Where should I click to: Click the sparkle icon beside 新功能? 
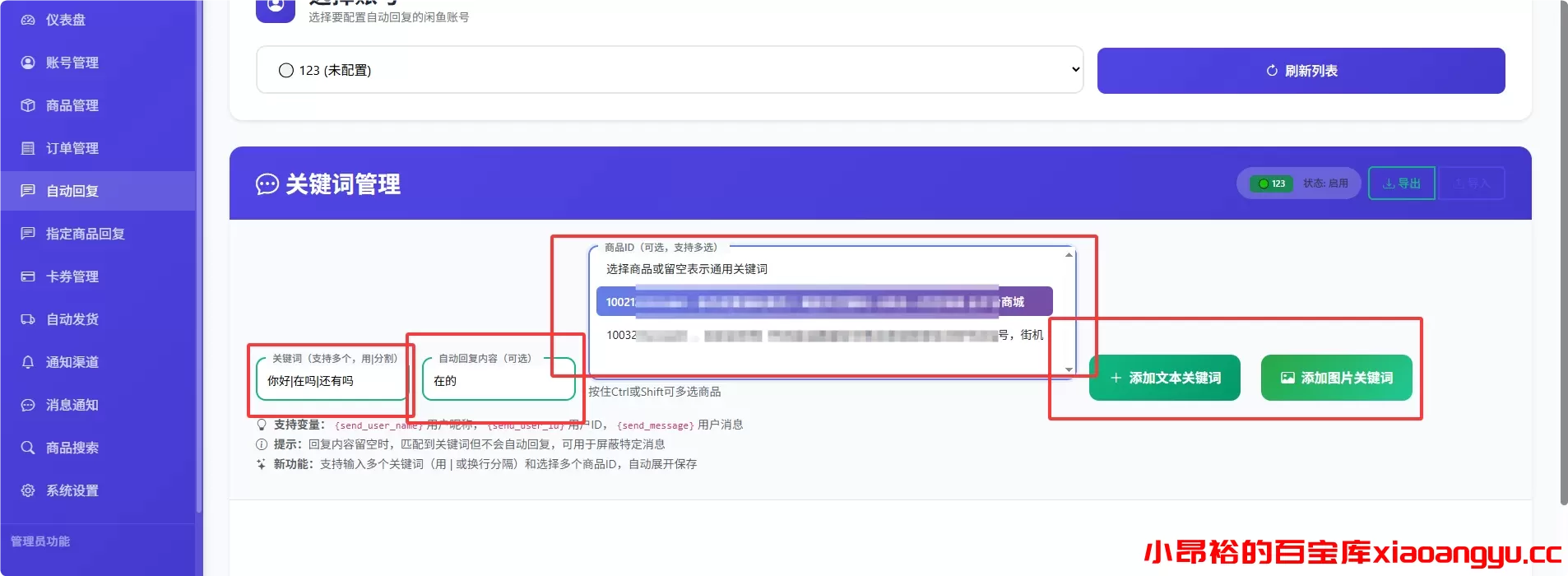[x=262, y=464]
